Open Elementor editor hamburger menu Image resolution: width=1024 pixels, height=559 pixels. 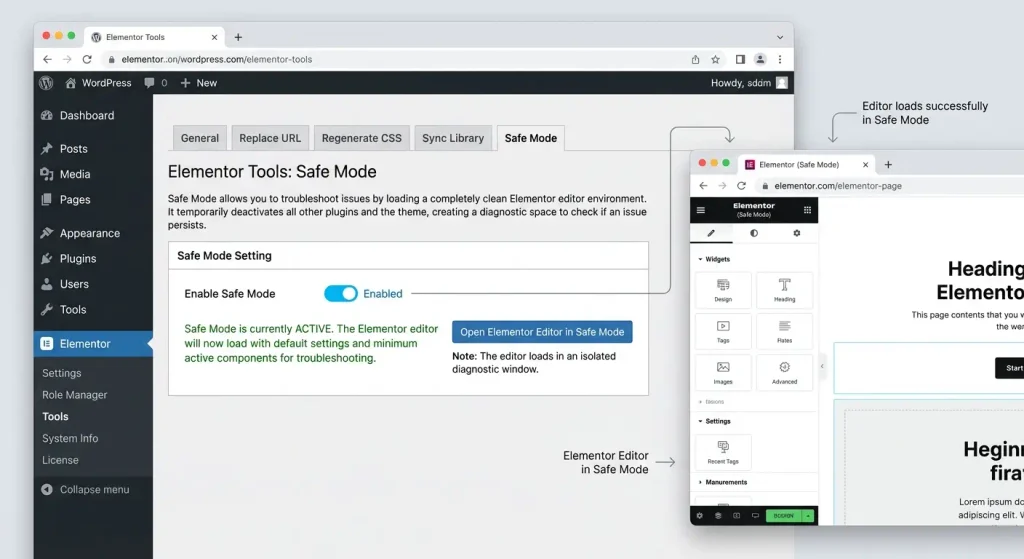[x=701, y=210]
